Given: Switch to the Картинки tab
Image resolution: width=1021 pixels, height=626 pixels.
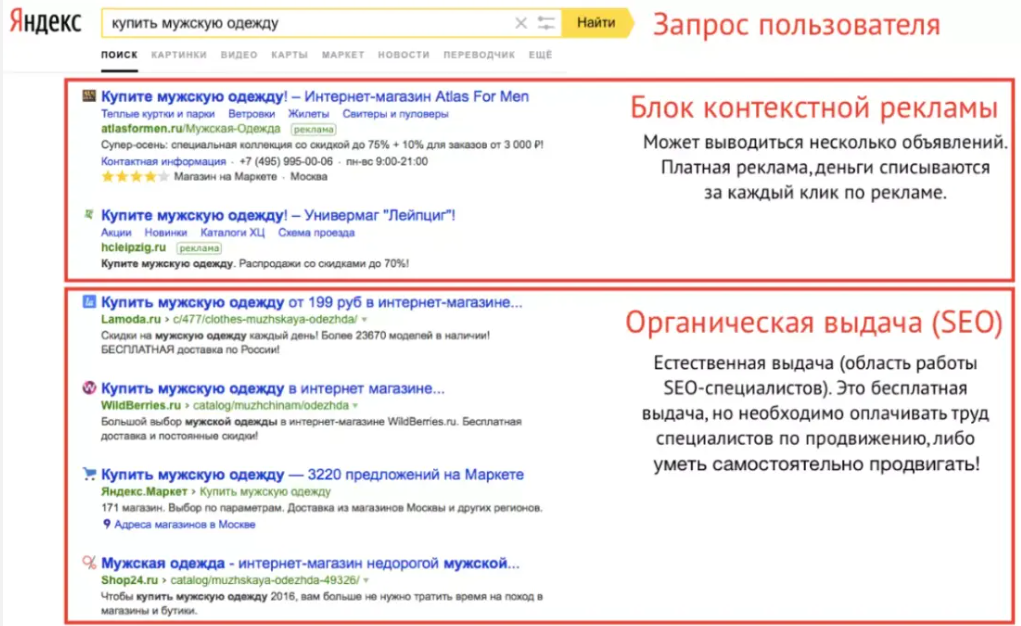Looking at the screenshot, I should (179, 55).
